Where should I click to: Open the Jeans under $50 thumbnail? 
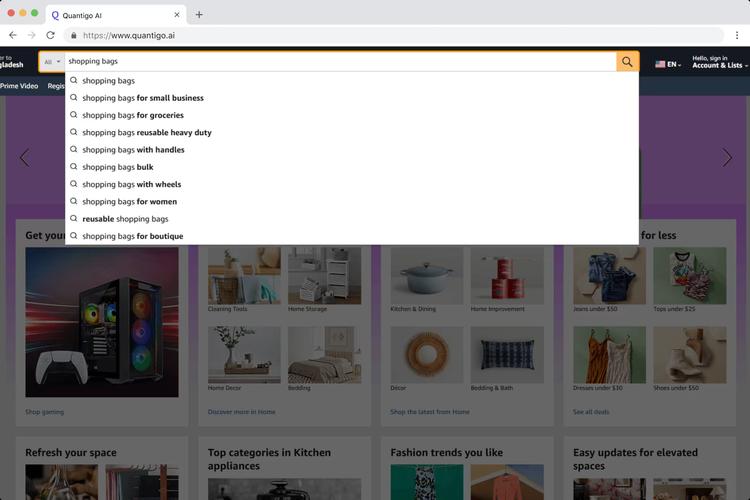pyautogui.click(x=610, y=276)
